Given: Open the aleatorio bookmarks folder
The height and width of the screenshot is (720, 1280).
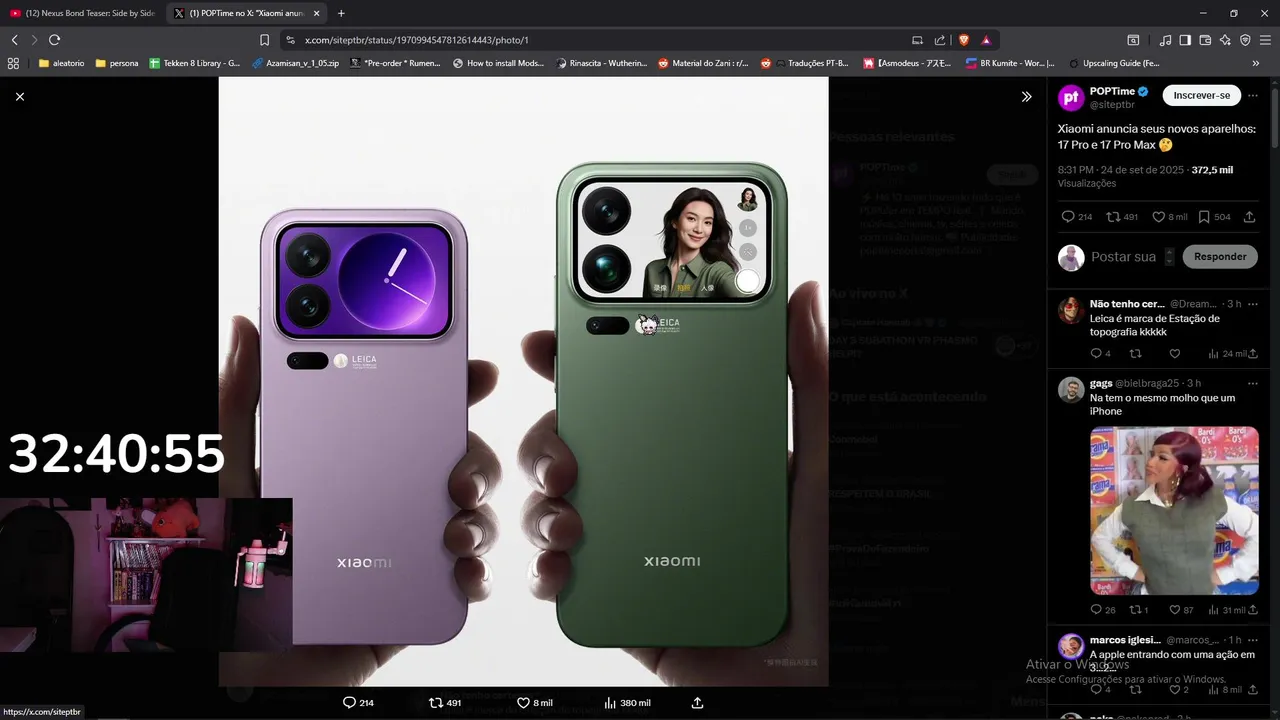Looking at the screenshot, I should pyautogui.click(x=62, y=63).
